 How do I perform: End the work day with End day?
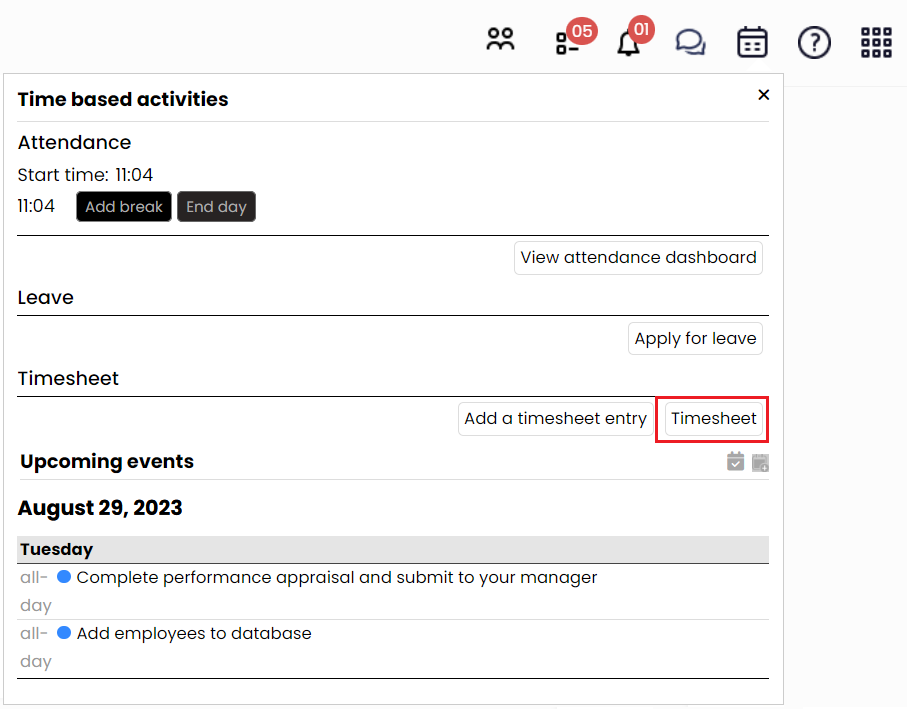click(216, 206)
